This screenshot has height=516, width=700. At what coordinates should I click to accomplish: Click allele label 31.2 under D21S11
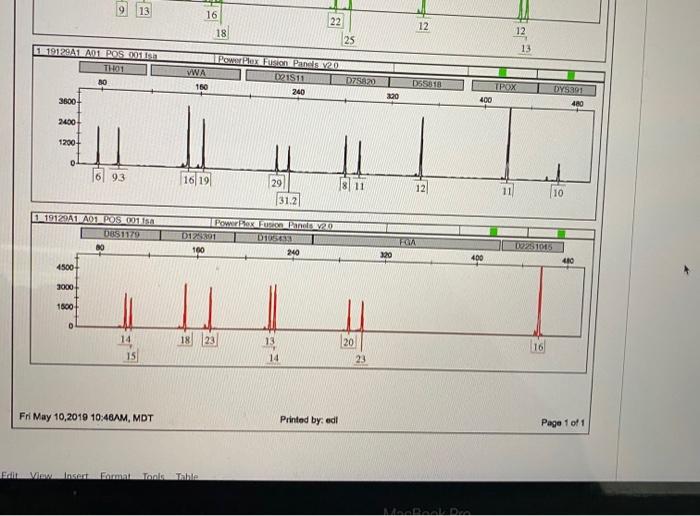coord(288,200)
